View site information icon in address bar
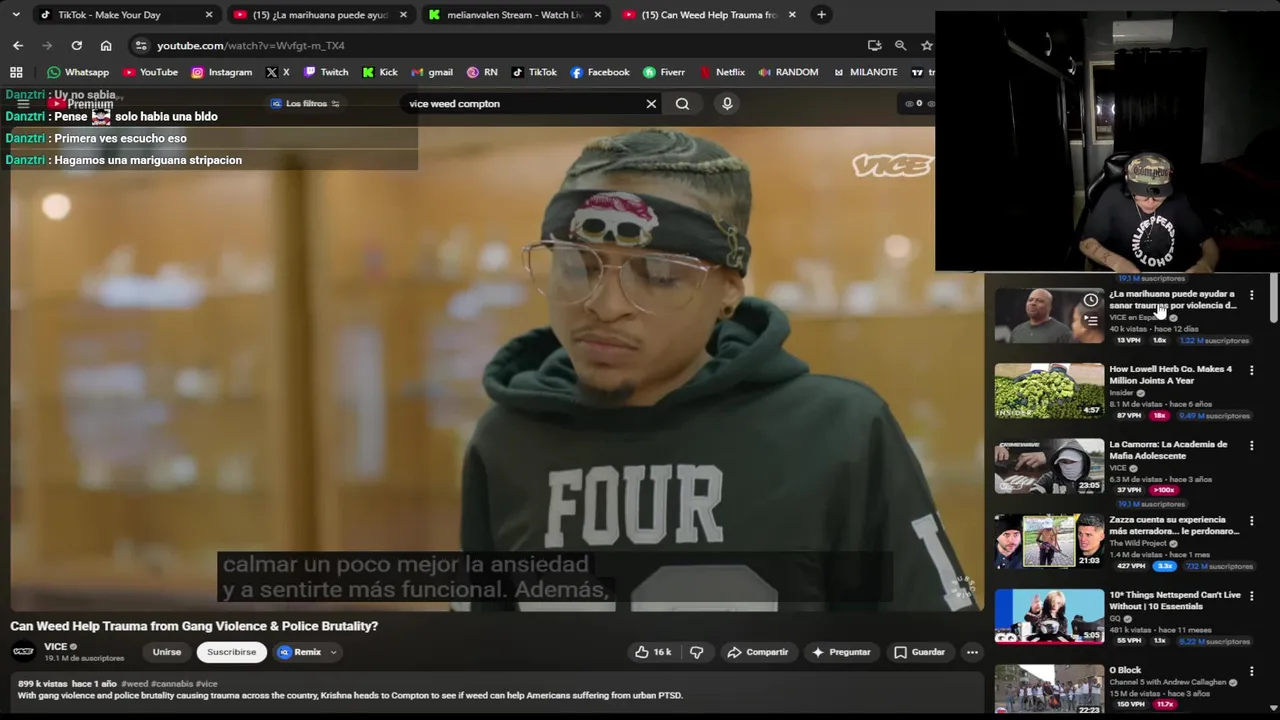 [141, 45]
